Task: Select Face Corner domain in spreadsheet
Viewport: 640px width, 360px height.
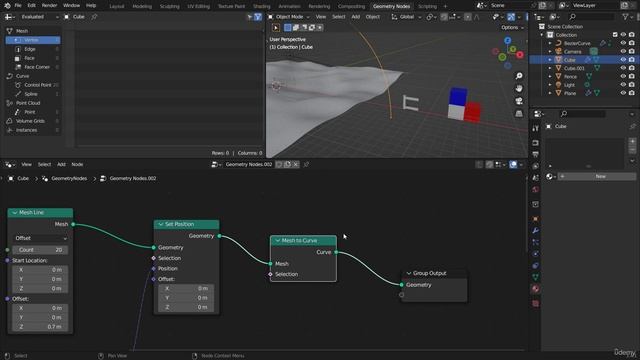Action: click(33, 67)
